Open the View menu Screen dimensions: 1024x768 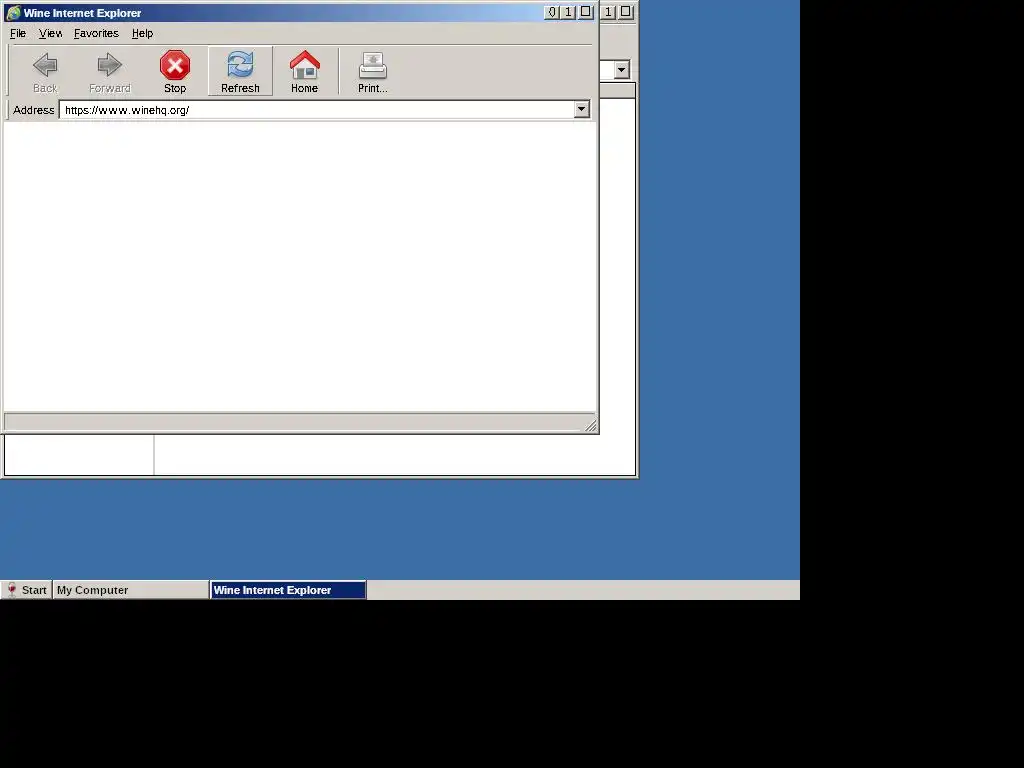[50, 33]
